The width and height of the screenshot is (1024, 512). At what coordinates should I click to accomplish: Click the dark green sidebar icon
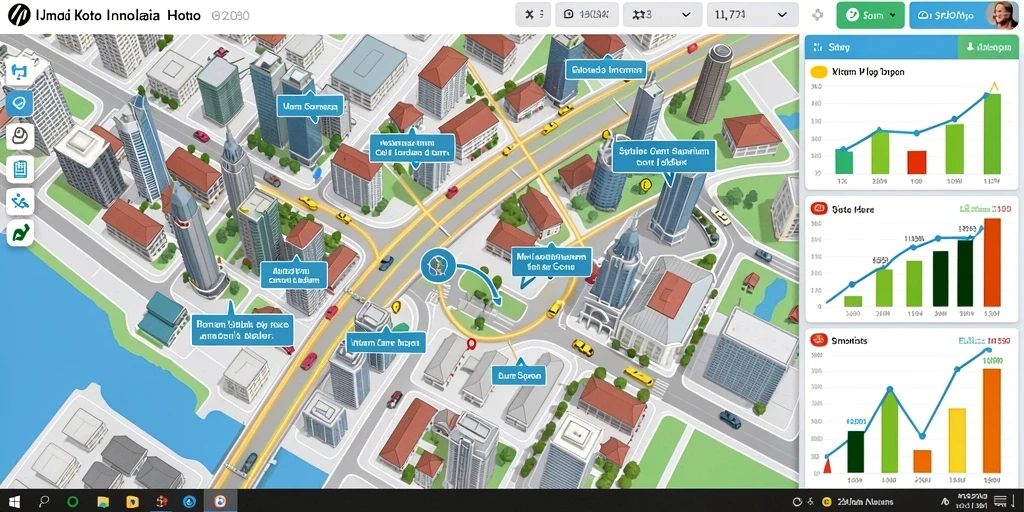20,234
